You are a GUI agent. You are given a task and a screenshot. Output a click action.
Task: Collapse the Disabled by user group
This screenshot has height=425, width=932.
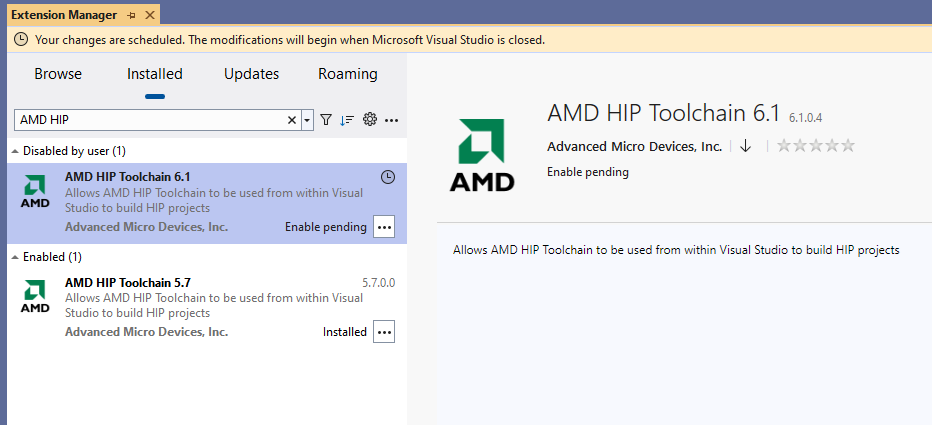[15, 151]
